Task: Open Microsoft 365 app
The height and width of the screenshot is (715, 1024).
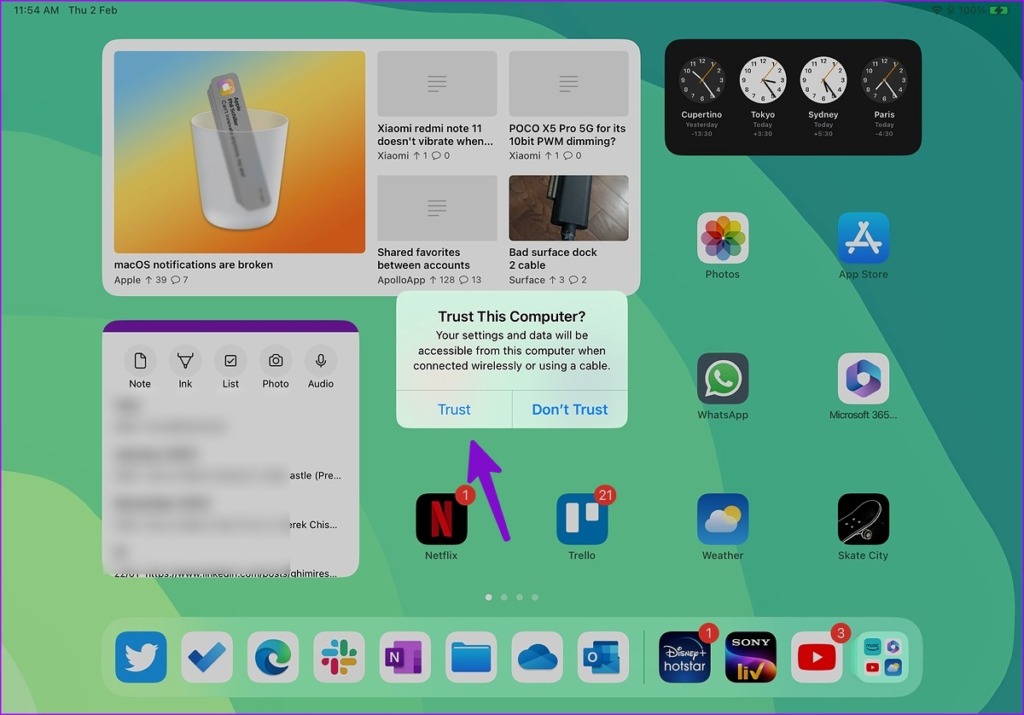Action: point(862,378)
